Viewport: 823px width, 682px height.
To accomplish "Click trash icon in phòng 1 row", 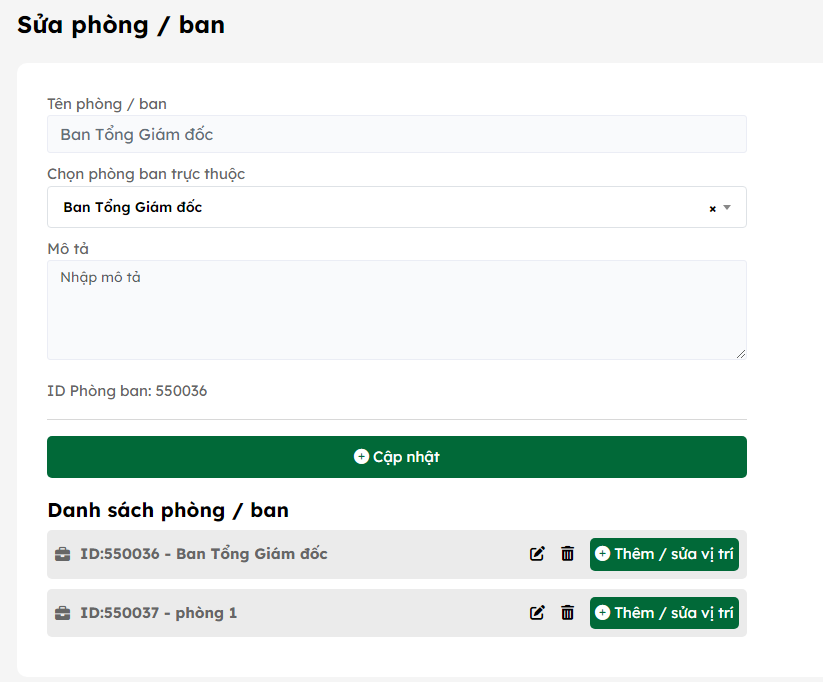I will point(567,613).
